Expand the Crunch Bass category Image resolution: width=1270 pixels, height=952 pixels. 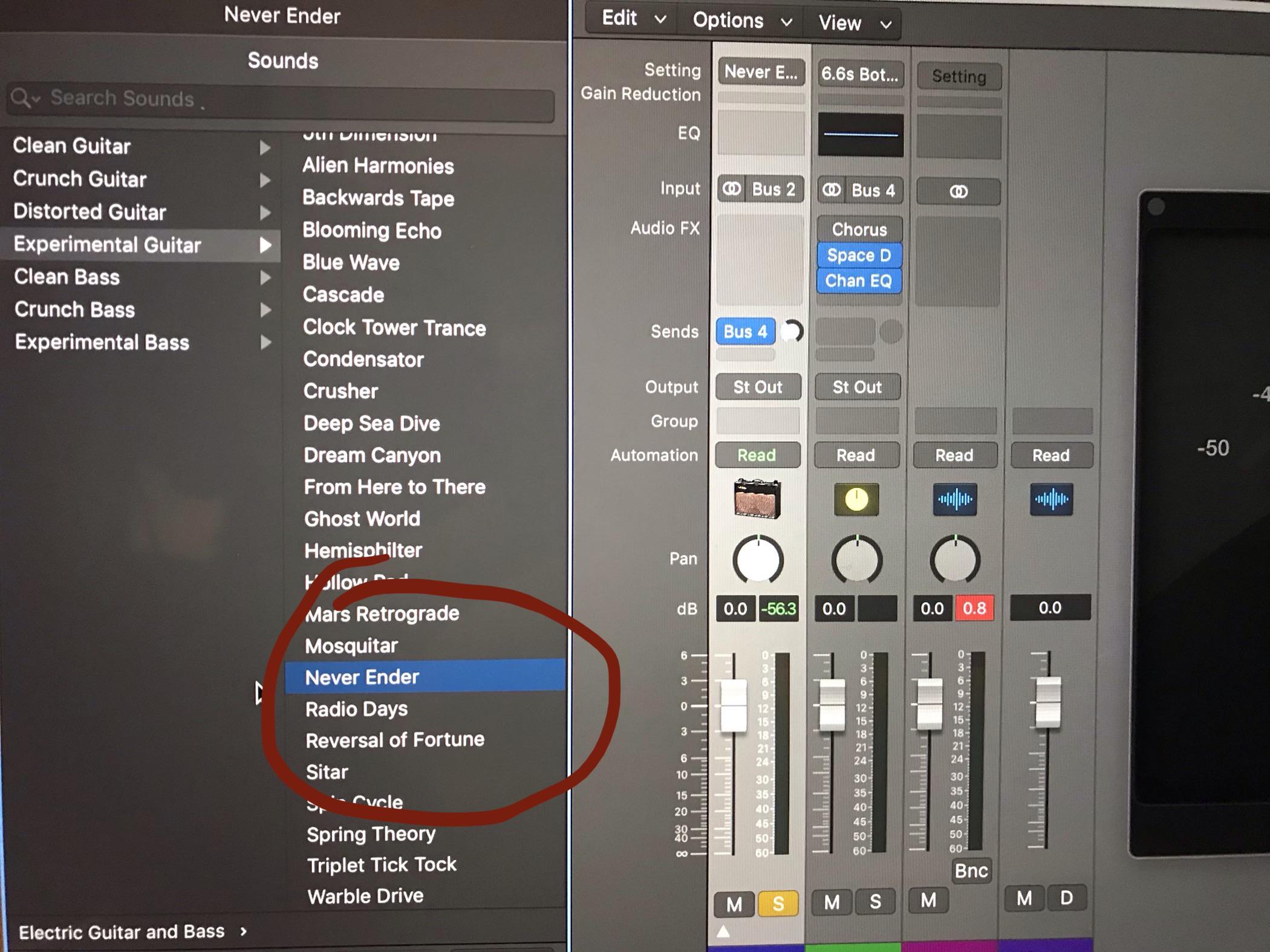coord(265,310)
